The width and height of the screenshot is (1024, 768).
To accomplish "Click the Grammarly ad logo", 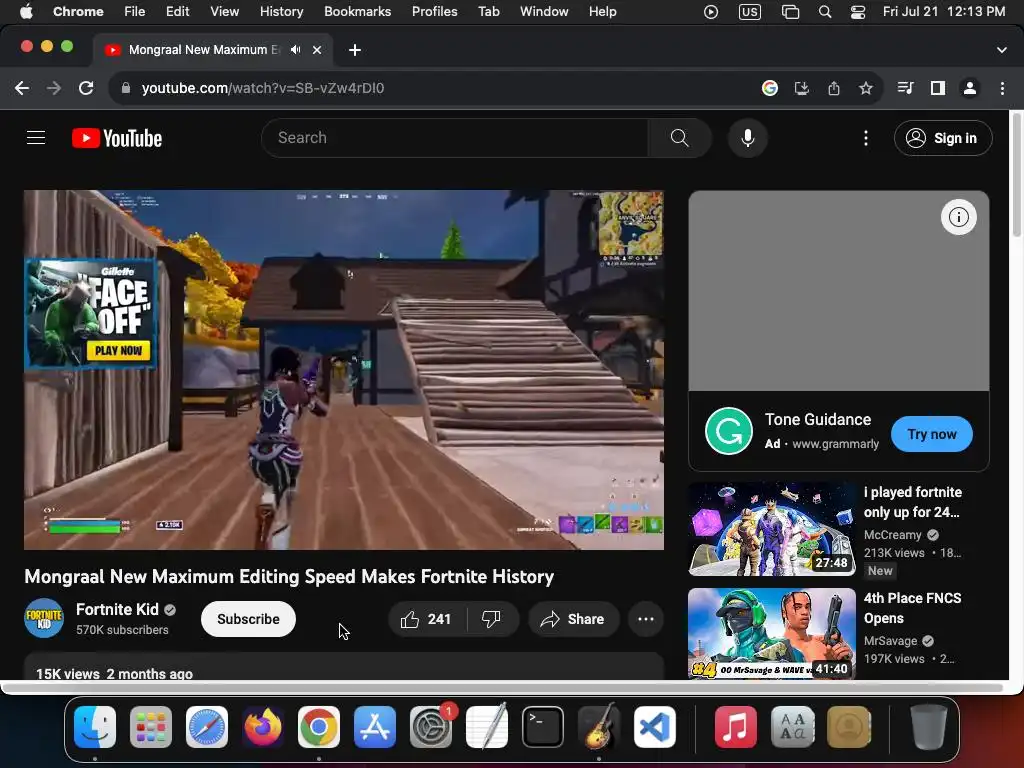I will pyautogui.click(x=729, y=431).
